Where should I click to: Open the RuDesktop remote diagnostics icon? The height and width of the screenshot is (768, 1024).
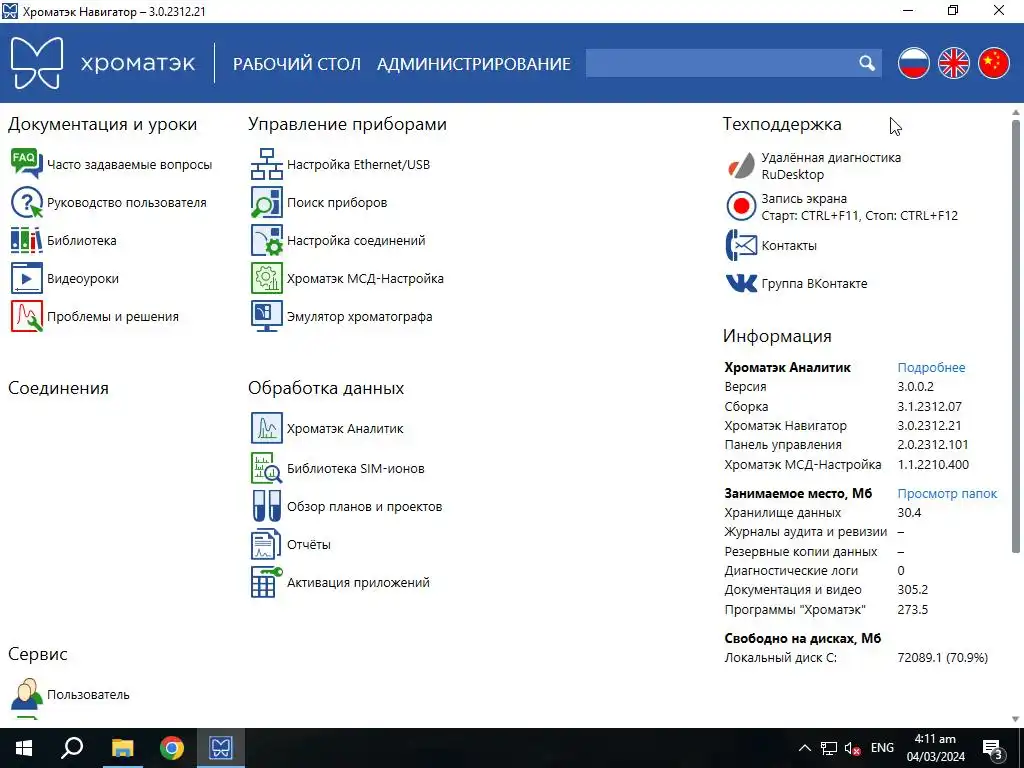[x=741, y=166]
